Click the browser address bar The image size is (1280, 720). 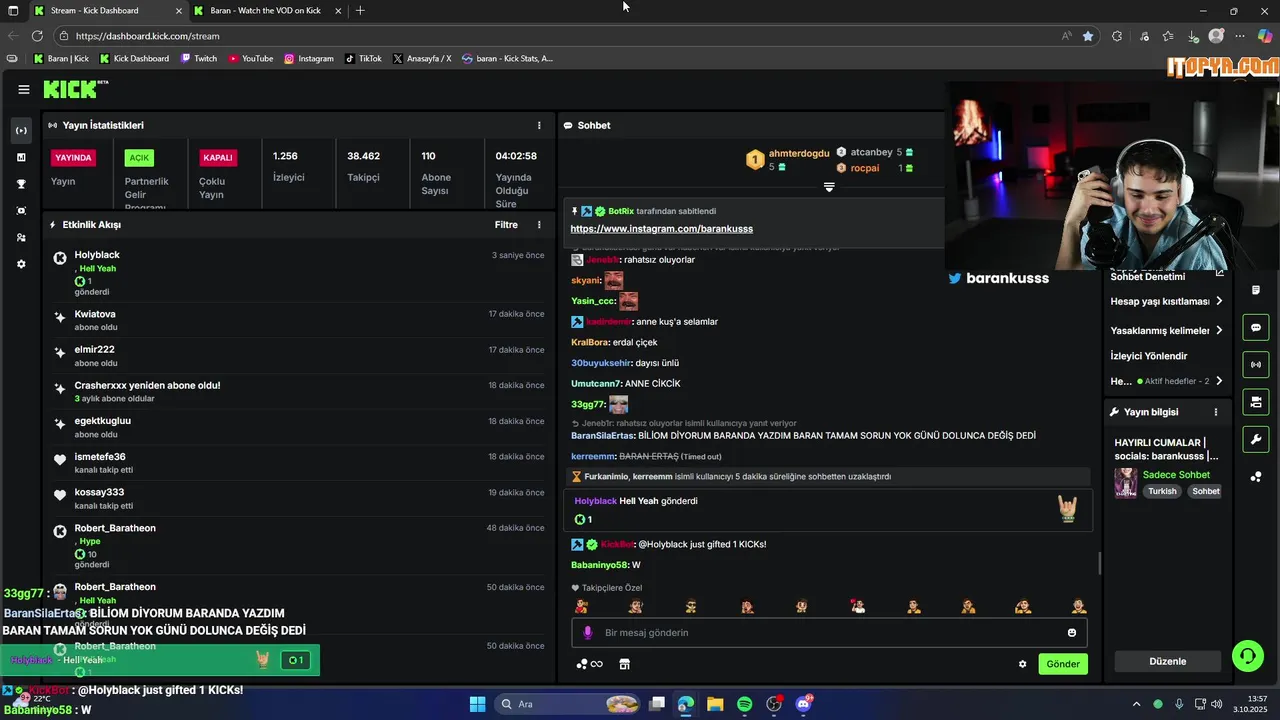click(560, 36)
